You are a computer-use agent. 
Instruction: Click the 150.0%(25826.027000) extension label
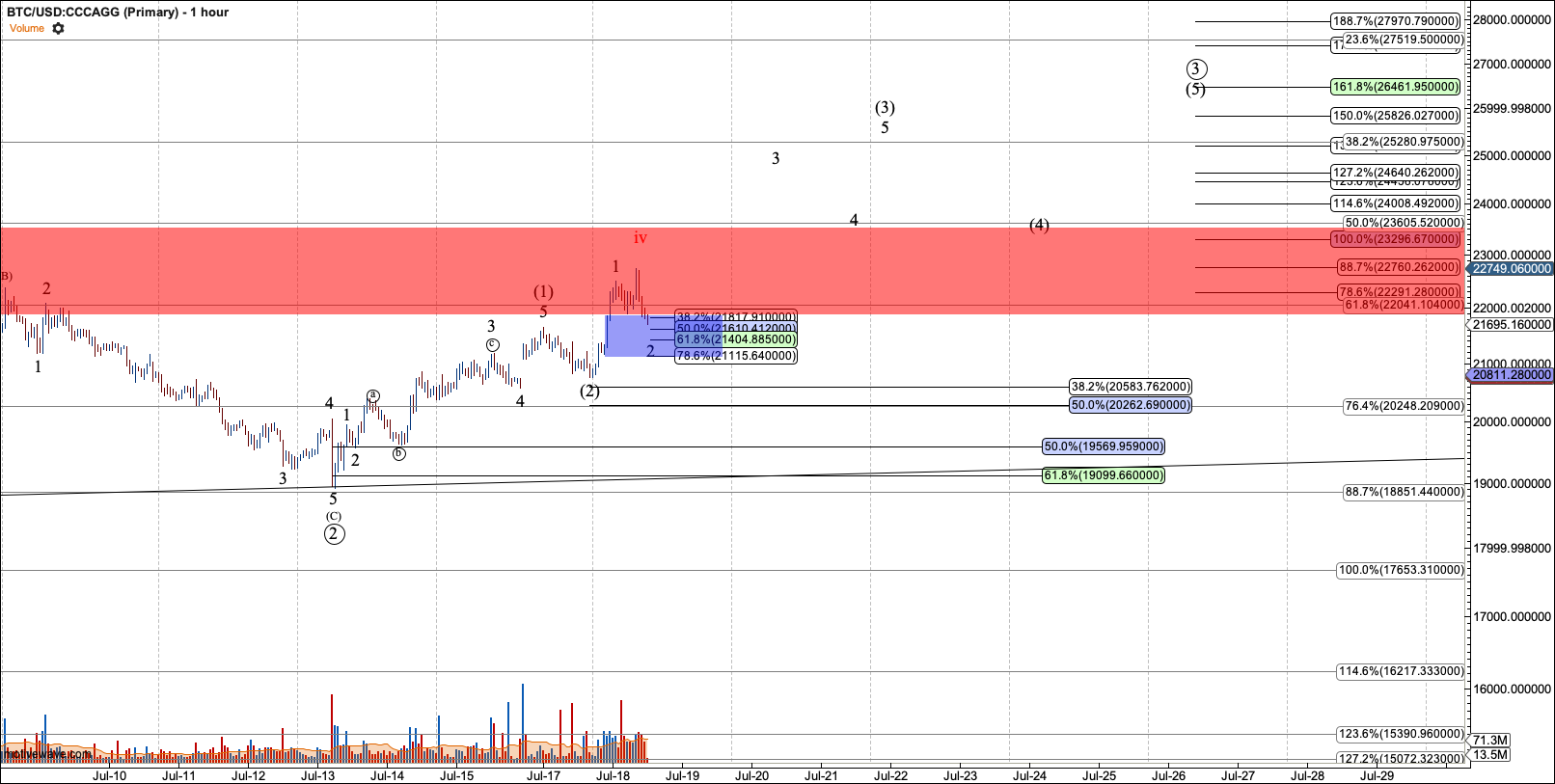click(1396, 116)
